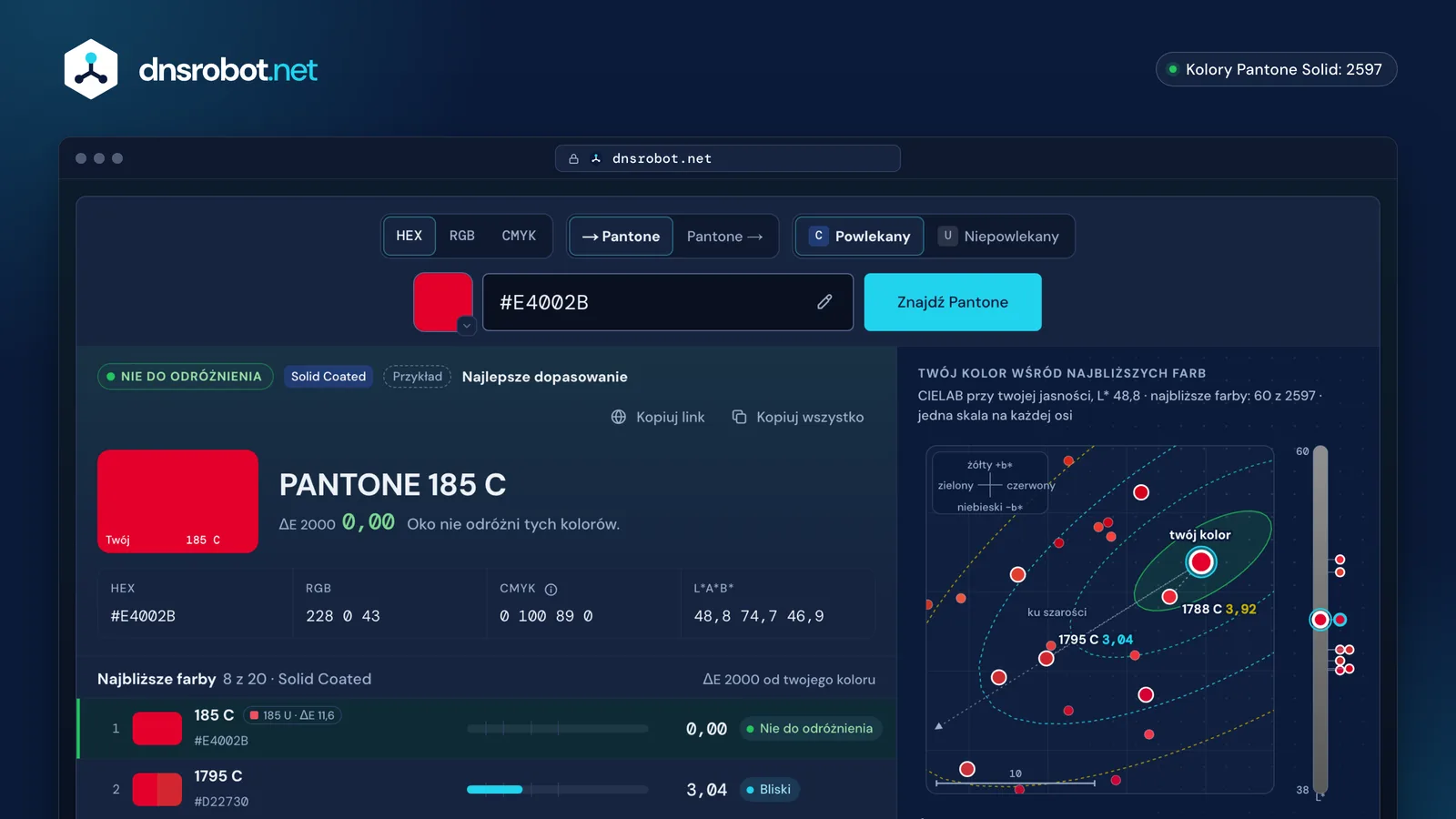
Task: Click the C badge icon on Powlekany
Action: point(818,236)
